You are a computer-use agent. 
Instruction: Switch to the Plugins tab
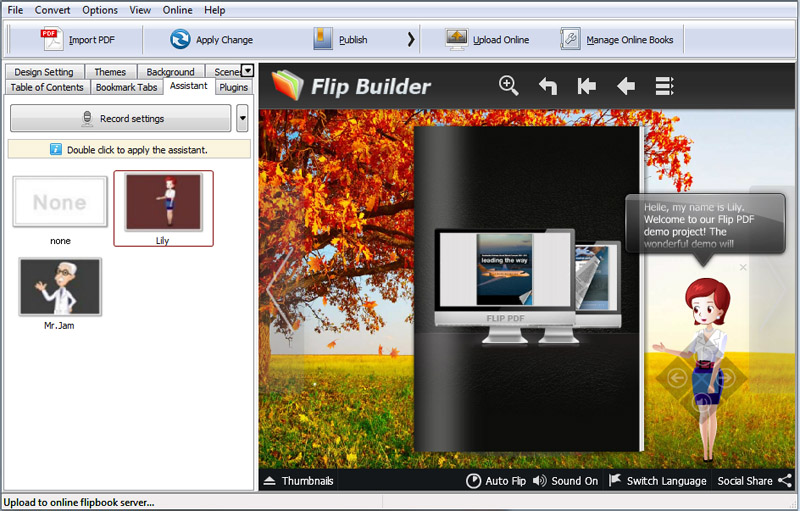tap(234, 87)
